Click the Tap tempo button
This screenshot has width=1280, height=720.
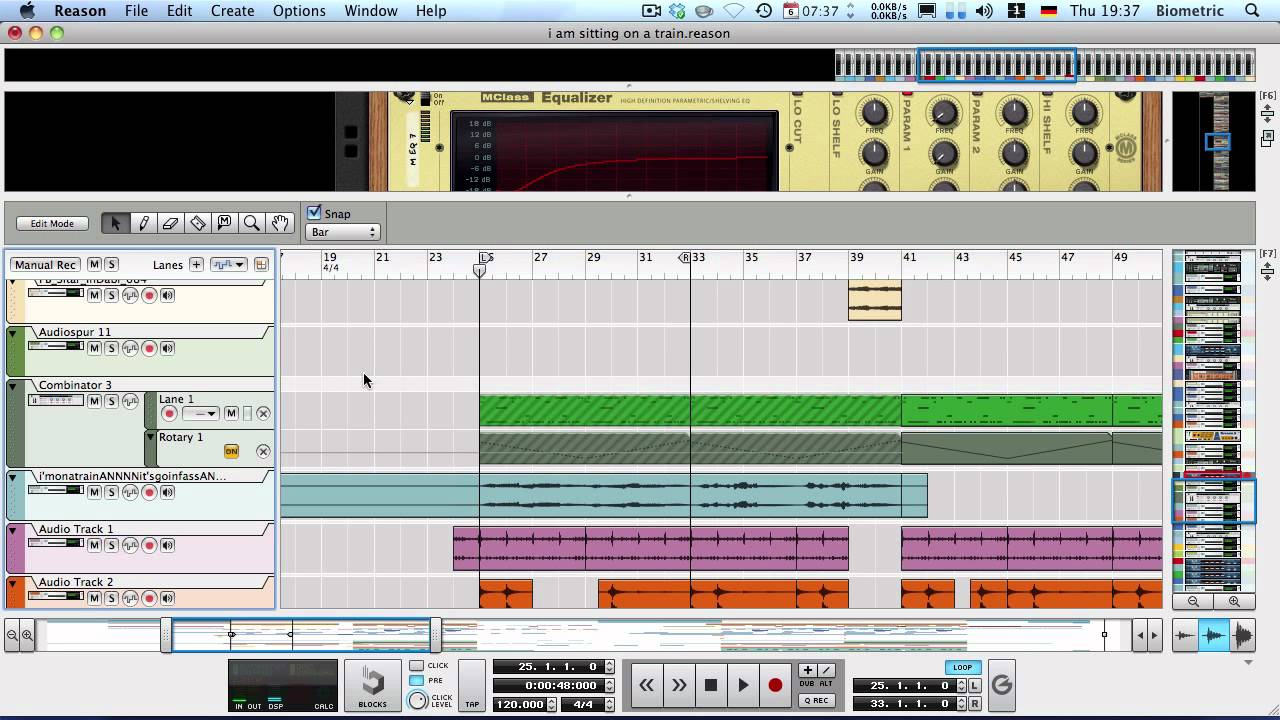[x=472, y=686]
